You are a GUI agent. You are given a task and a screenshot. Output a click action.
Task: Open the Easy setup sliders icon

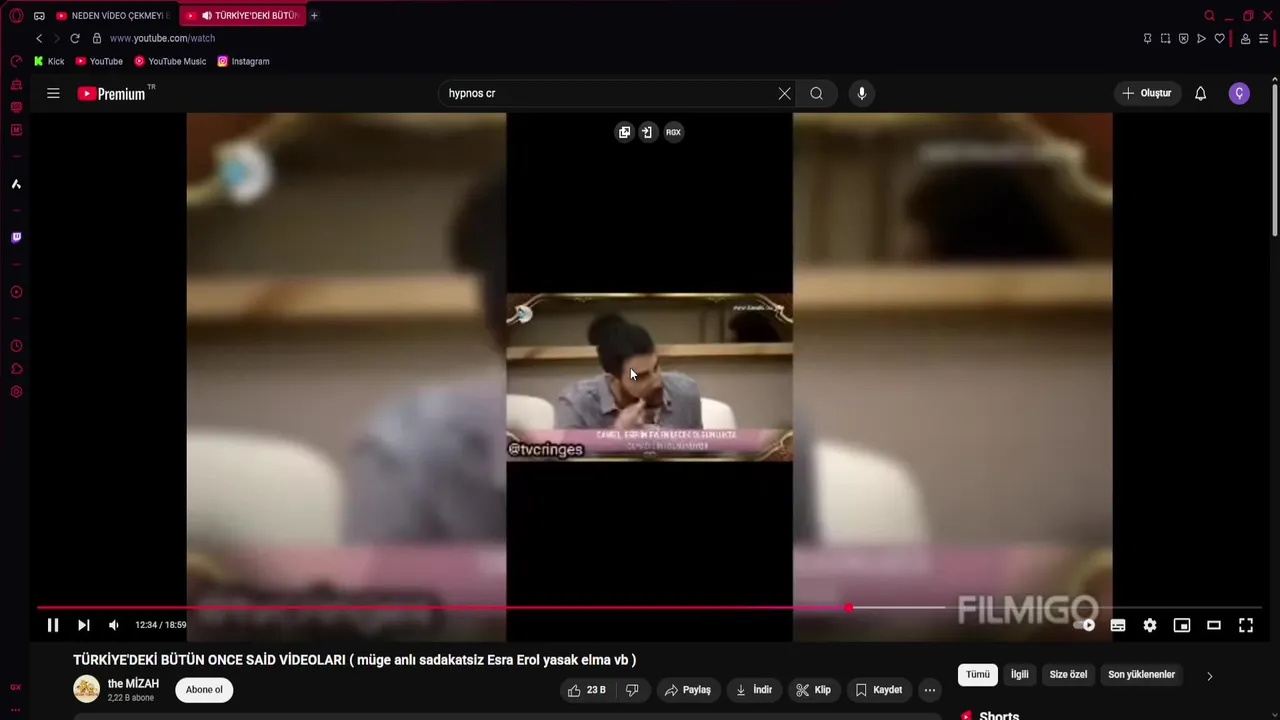[x=1264, y=38]
